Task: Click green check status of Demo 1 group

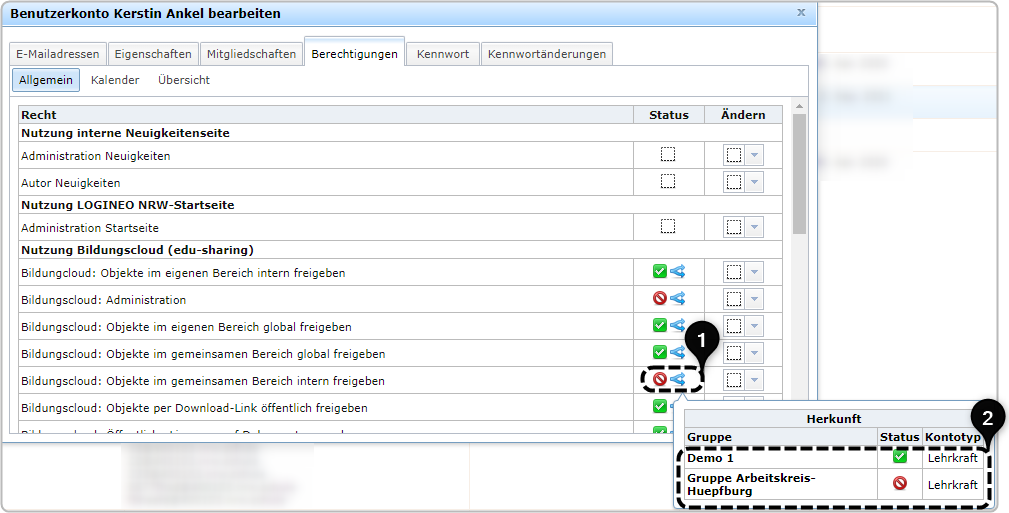Action: 899,457
